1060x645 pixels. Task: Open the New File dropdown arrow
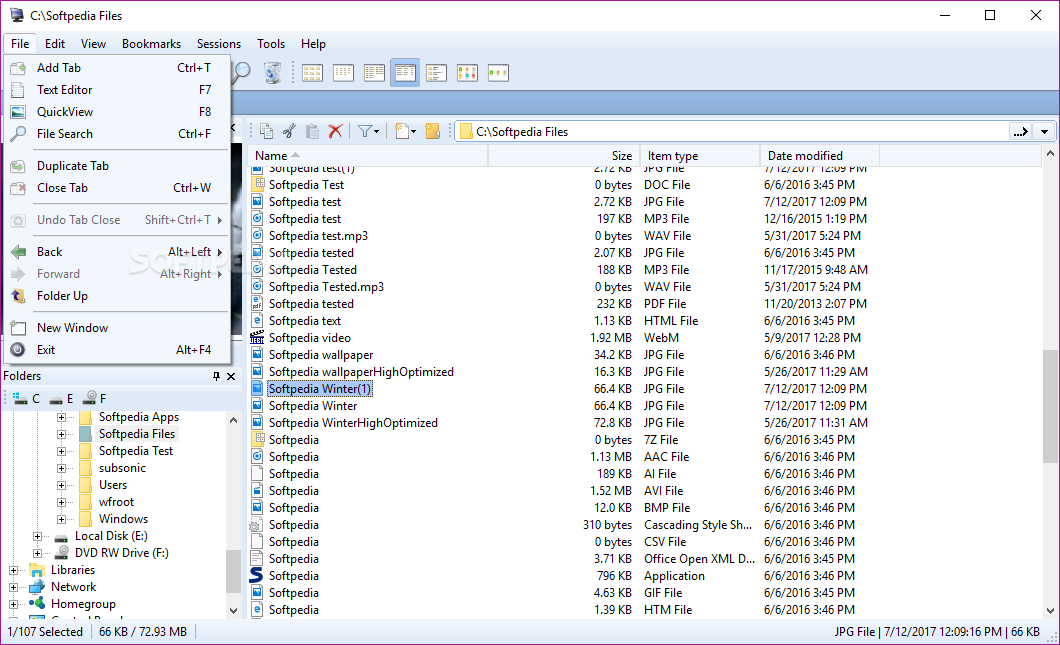414,132
